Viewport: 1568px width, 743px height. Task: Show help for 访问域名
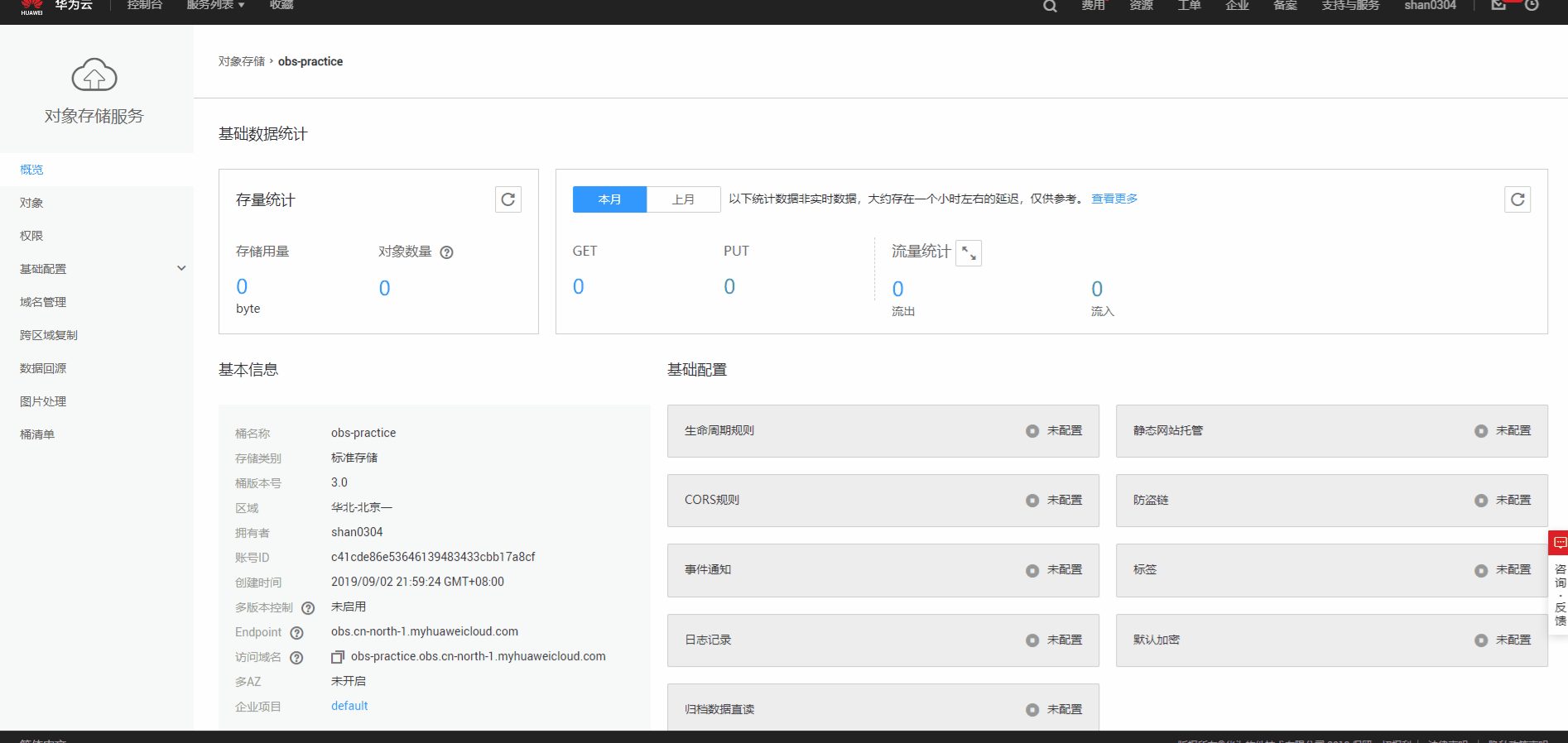(x=296, y=658)
